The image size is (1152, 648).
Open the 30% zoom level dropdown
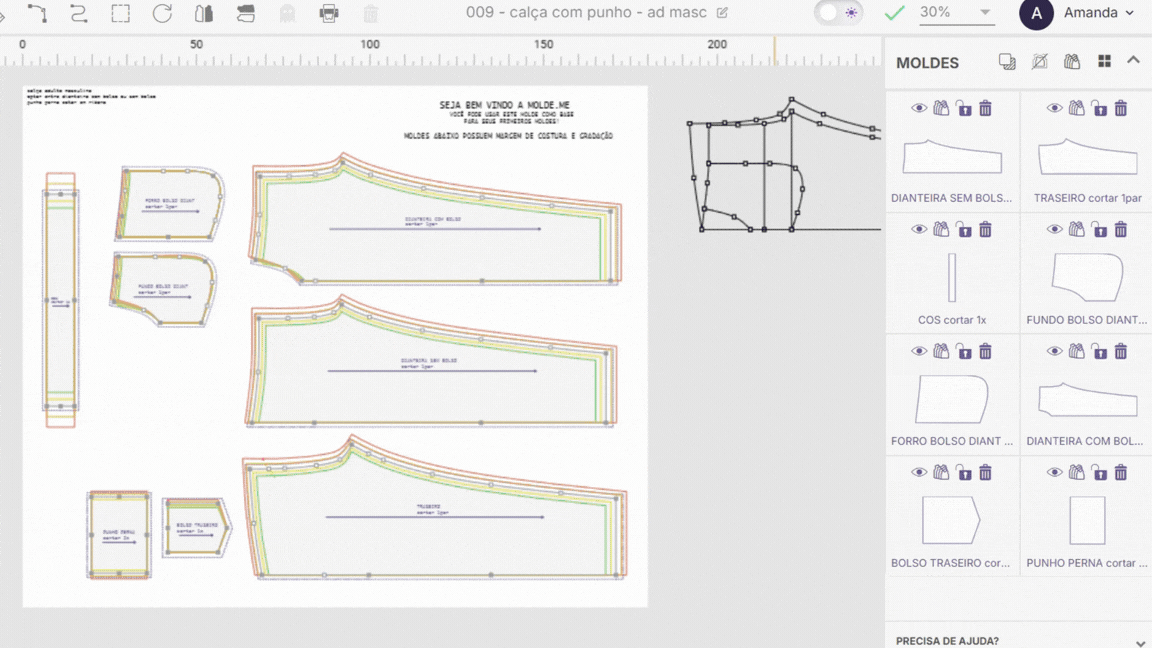click(956, 13)
